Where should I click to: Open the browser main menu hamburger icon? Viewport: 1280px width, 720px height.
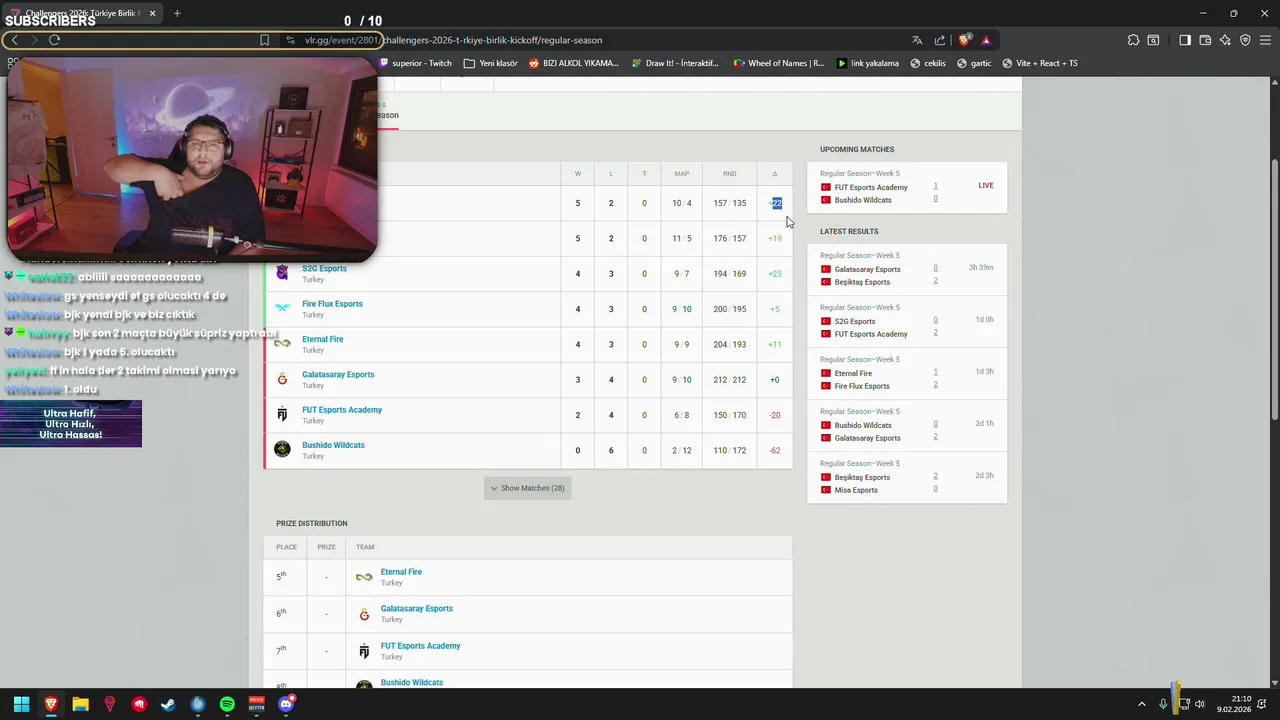point(1265,40)
